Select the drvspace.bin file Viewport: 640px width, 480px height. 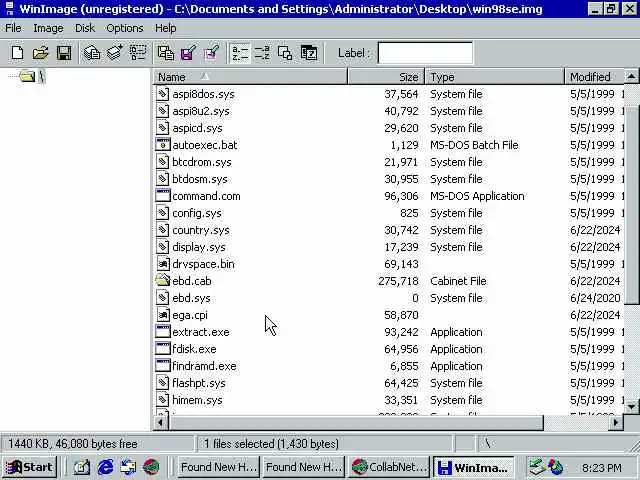coord(203,264)
